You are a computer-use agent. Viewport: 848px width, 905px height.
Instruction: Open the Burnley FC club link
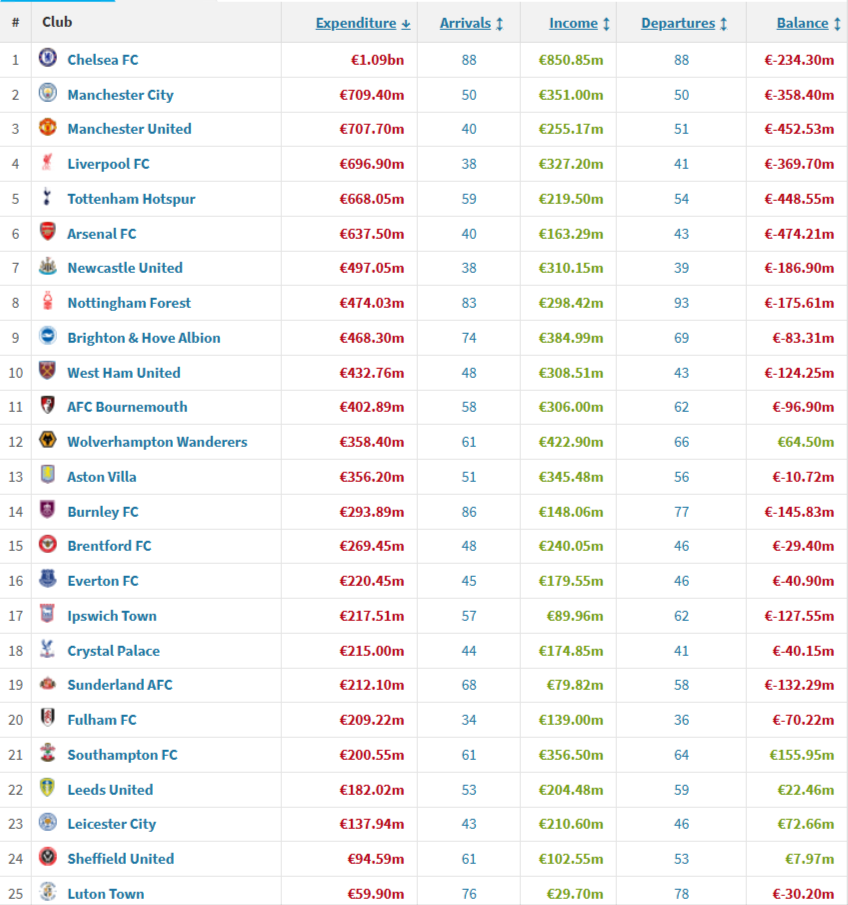[x=103, y=512]
